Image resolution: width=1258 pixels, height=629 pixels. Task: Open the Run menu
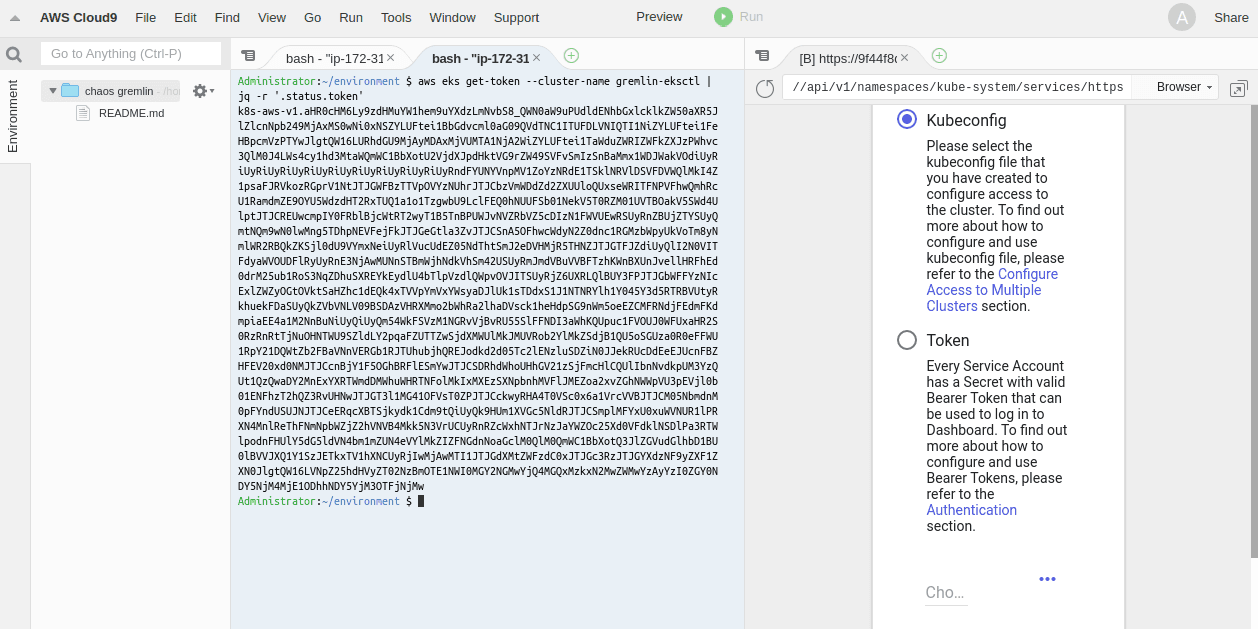click(x=351, y=17)
